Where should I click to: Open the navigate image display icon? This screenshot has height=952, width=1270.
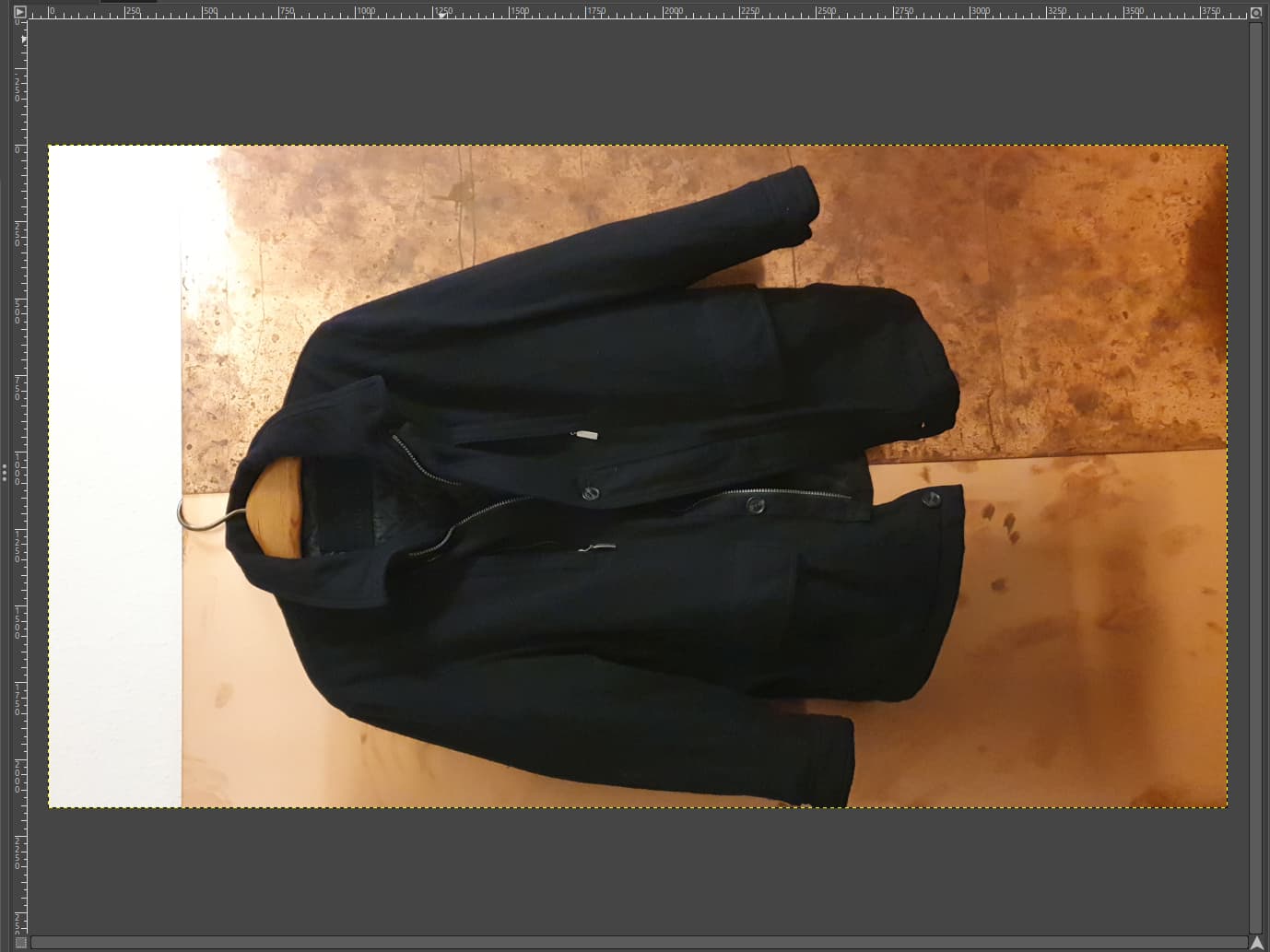pyautogui.click(x=1255, y=942)
